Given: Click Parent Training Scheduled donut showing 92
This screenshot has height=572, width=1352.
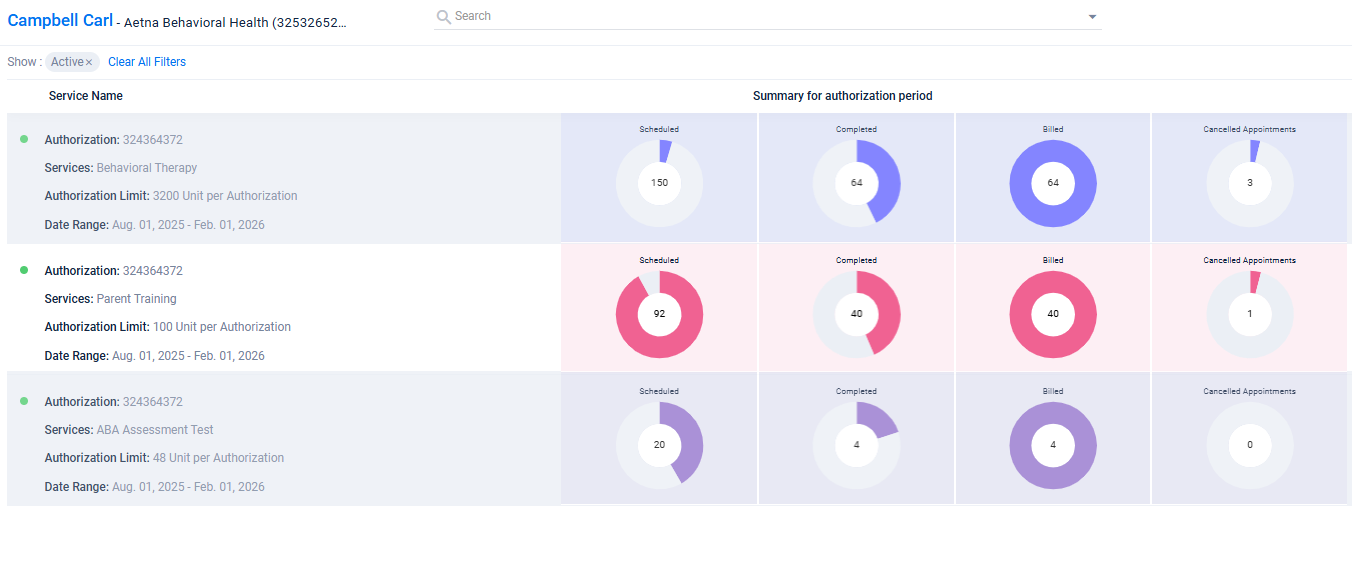Looking at the screenshot, I should pyautogui.click(x=659, y=314).
